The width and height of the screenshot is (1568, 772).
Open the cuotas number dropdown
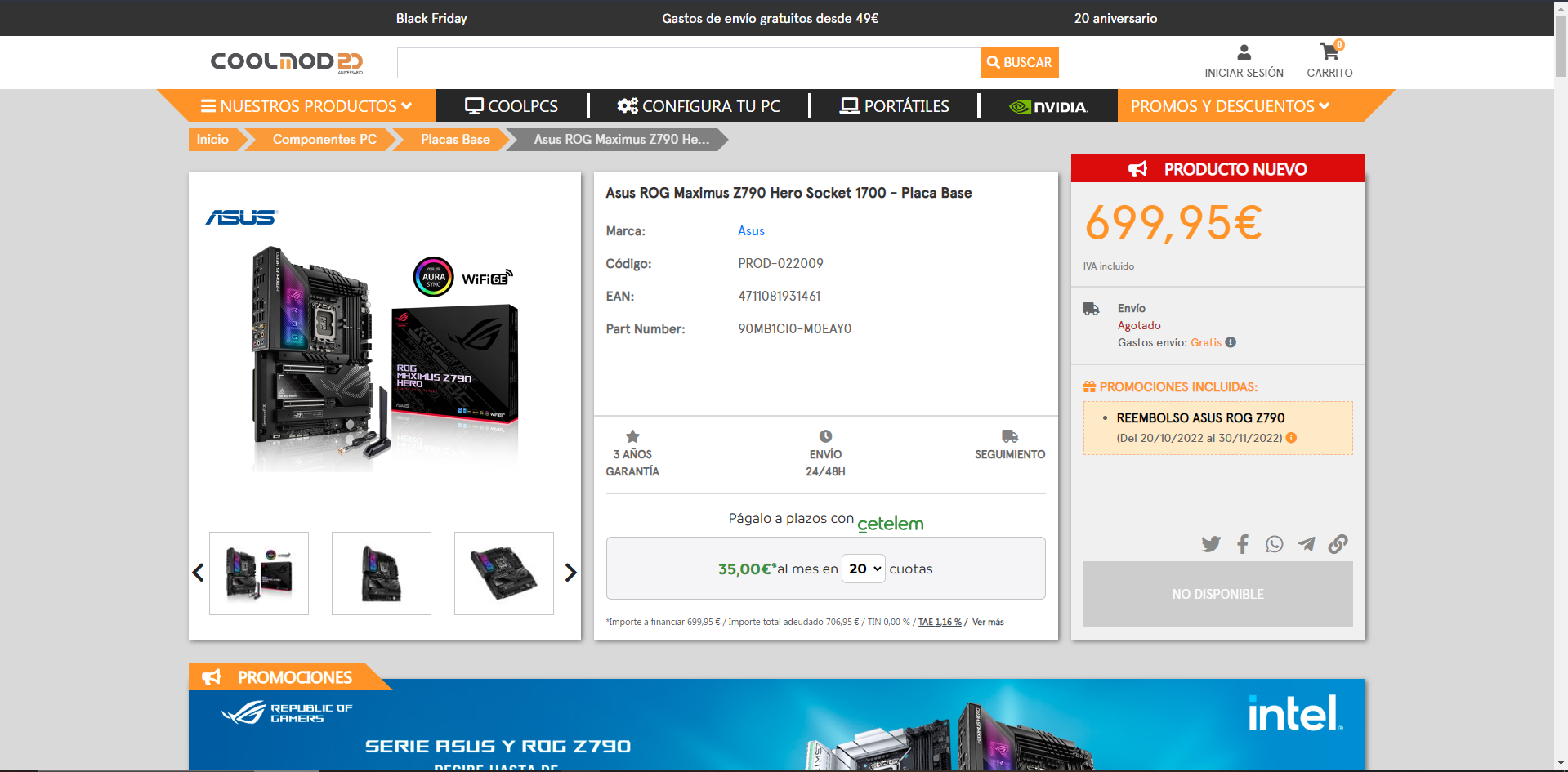coord(864,569)
